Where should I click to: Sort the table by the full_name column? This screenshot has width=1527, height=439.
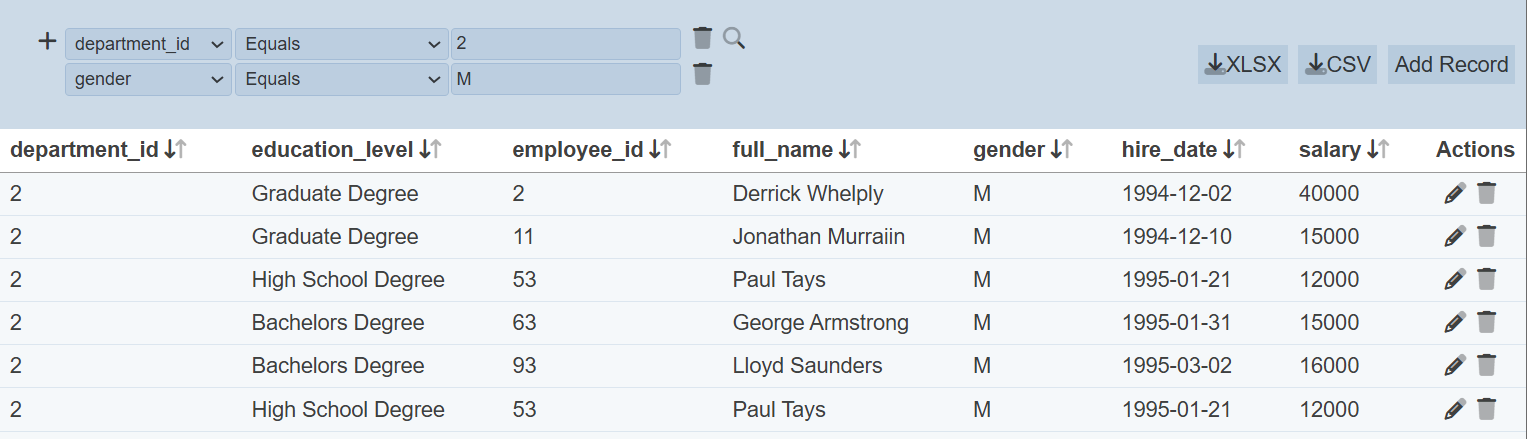[x=849, y=150]
